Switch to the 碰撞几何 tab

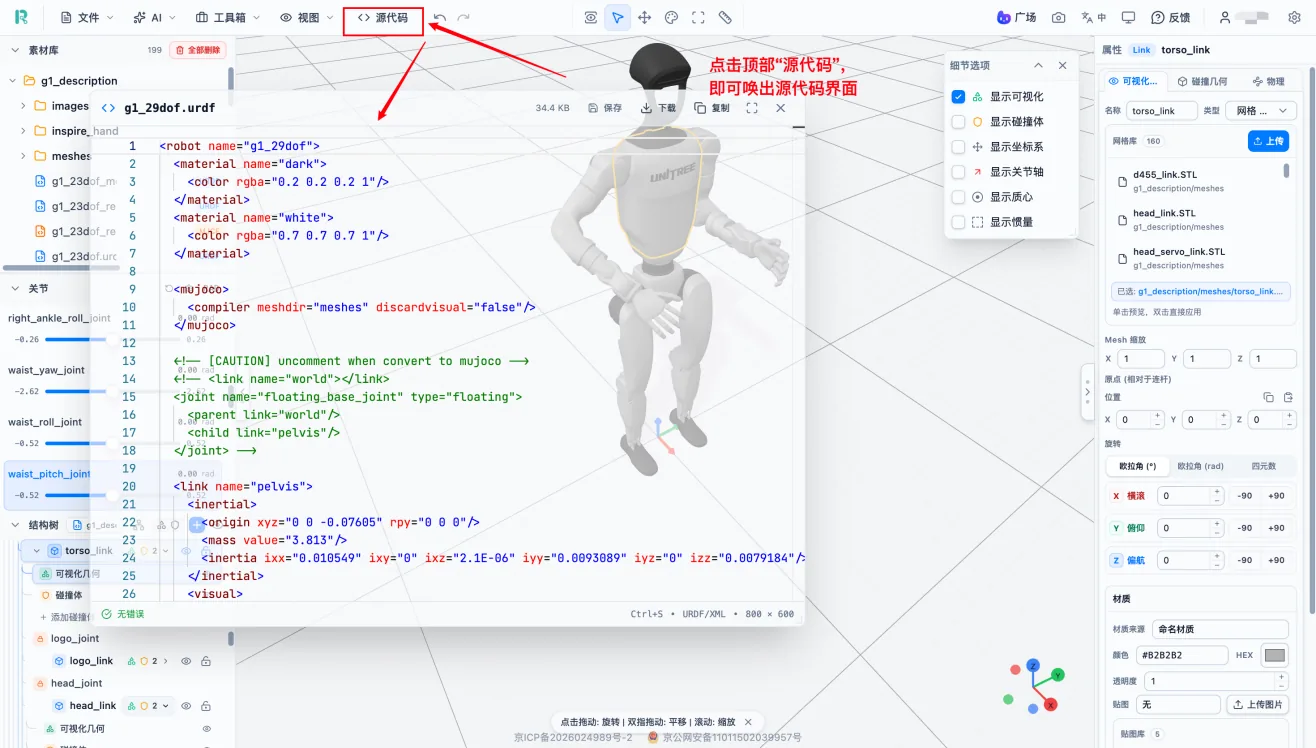tap(1203, 81)
